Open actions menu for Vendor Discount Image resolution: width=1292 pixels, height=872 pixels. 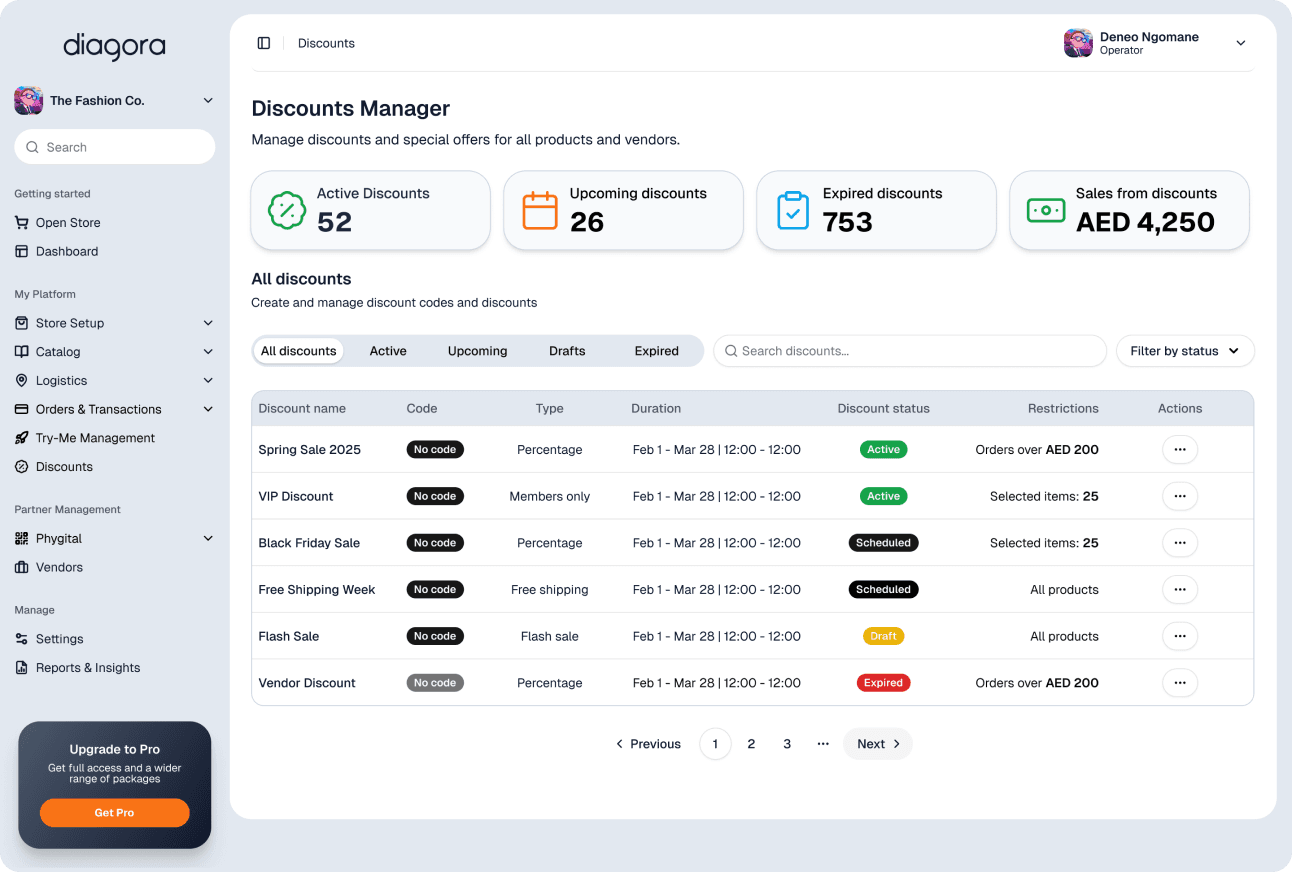pos(1180,682)
